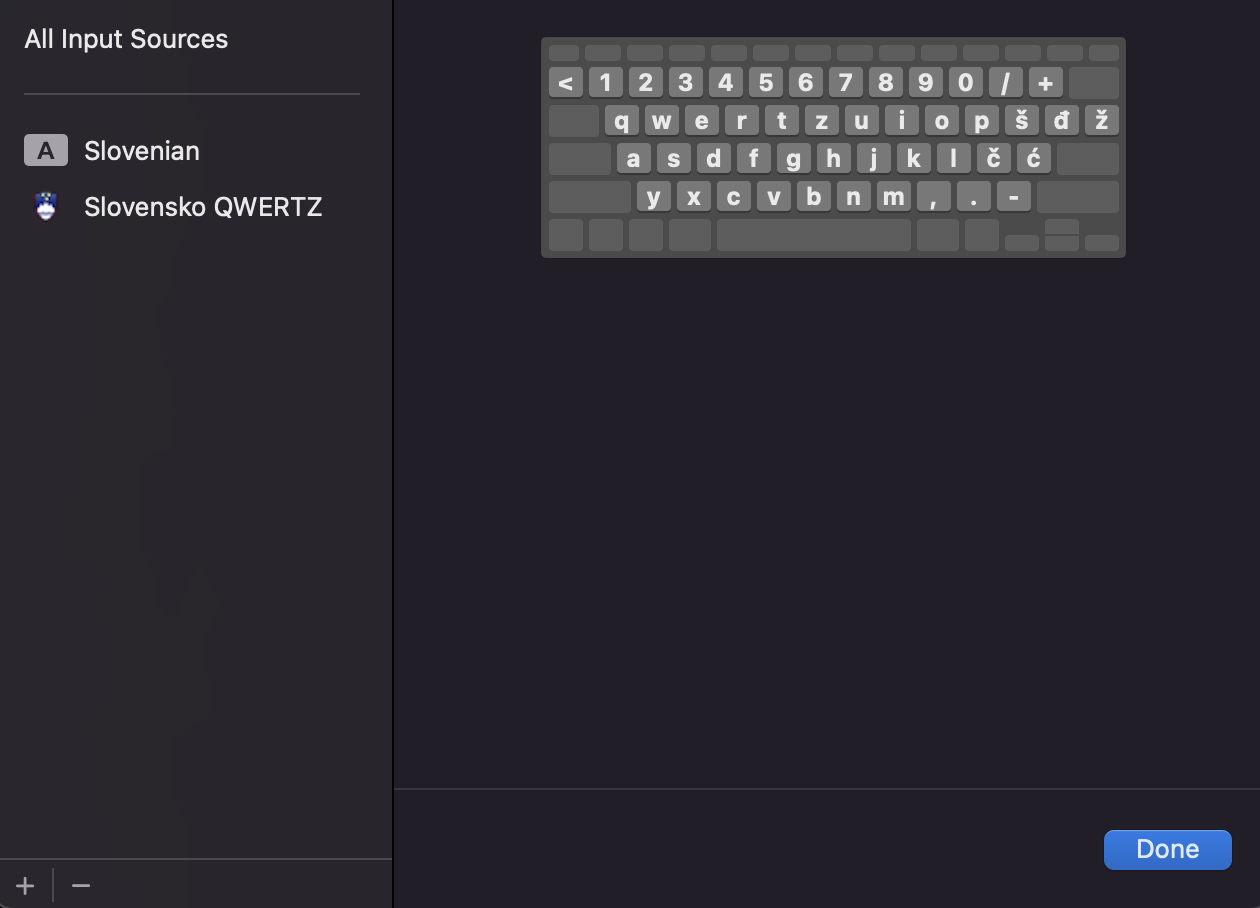Click the '-' key on keyboard preview

(x=1013, y=196)
